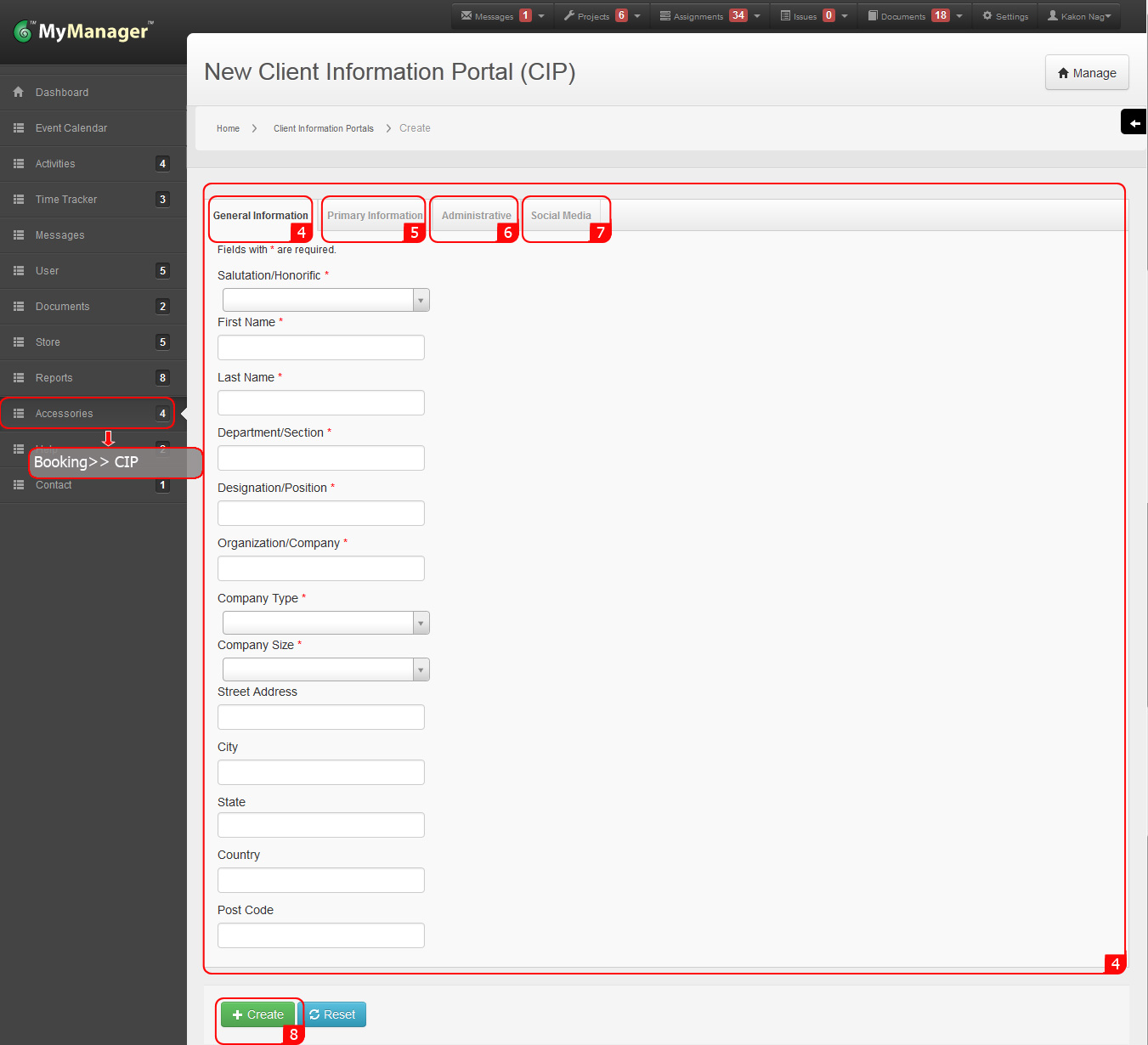Open the Social Media tab
Viewport: 1148px width, 1045px height.
click(561, 216)
